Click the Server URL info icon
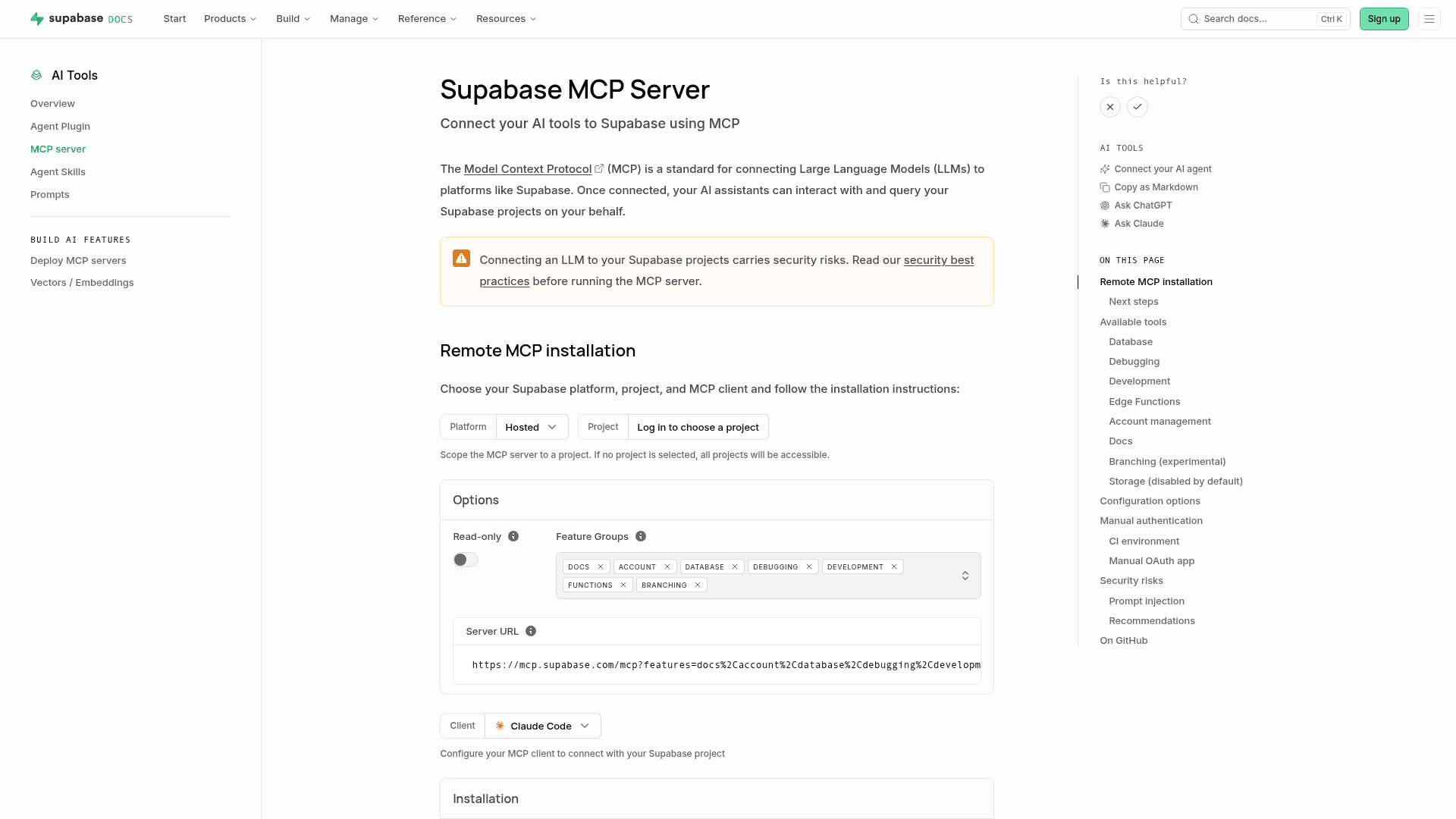The image size is (1456, 819). click(531, 631)
